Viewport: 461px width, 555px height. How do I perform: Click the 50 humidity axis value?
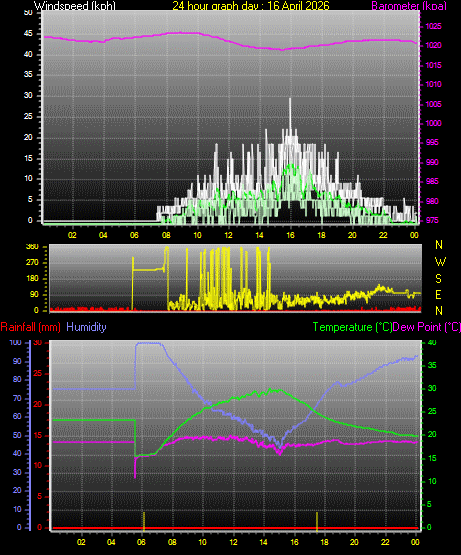point(17,435)
